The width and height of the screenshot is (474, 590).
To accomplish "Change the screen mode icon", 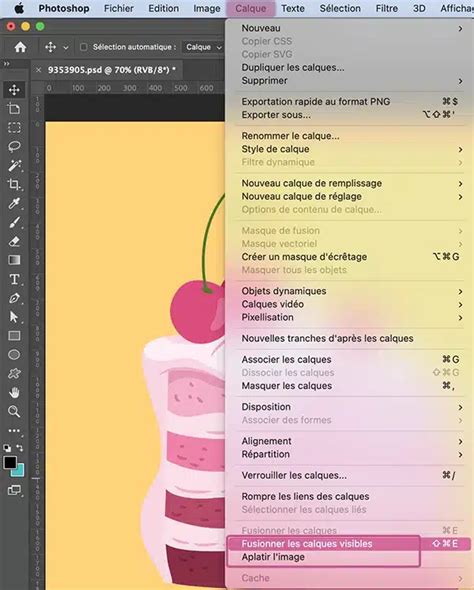I will click(x=14, y=490).
